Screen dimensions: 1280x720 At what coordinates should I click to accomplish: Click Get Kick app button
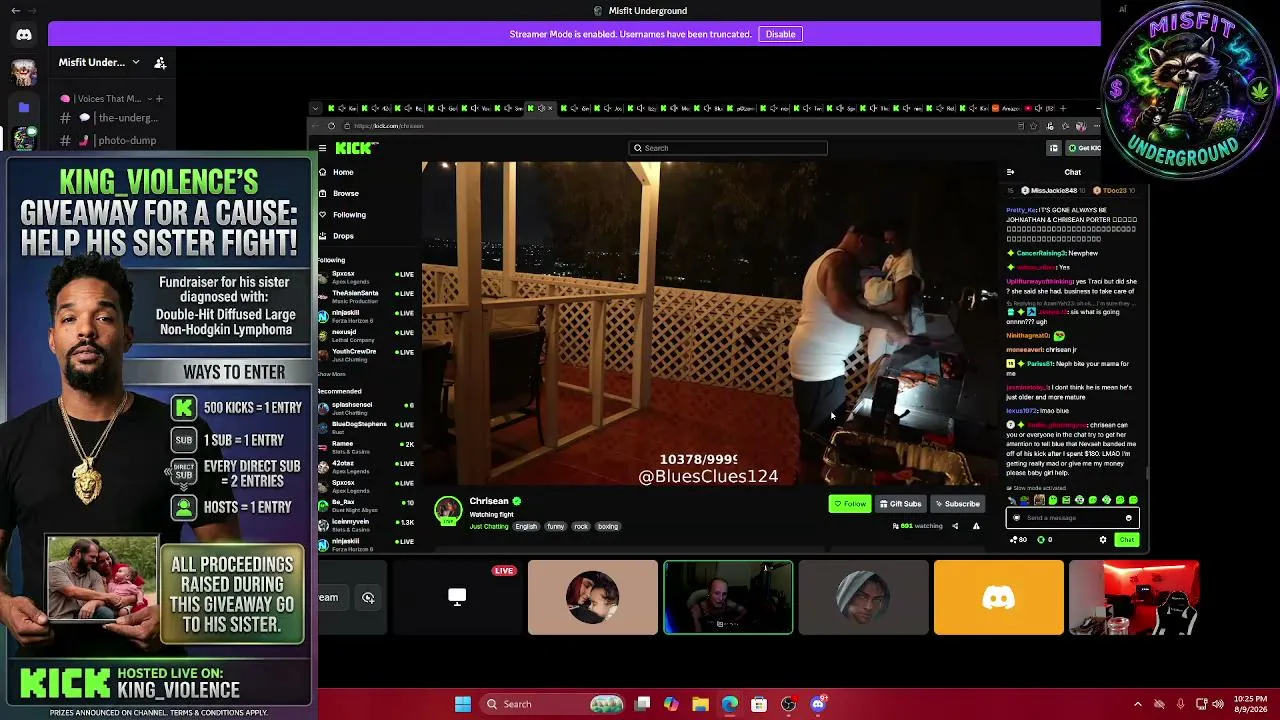coord(1083,148)
